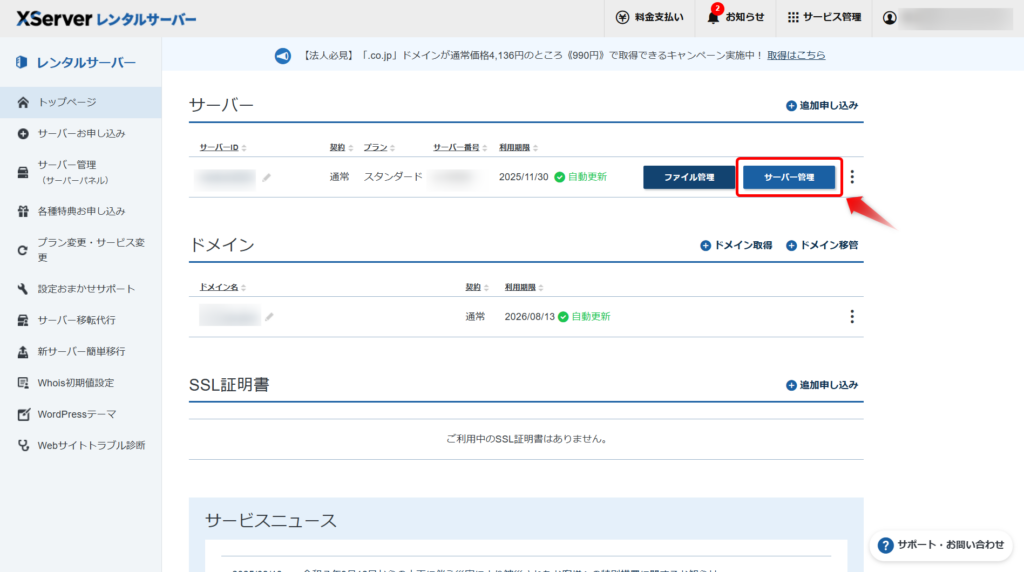Click the ファイル管理 button
The image size is (1024, 572).
coord(689,177)
